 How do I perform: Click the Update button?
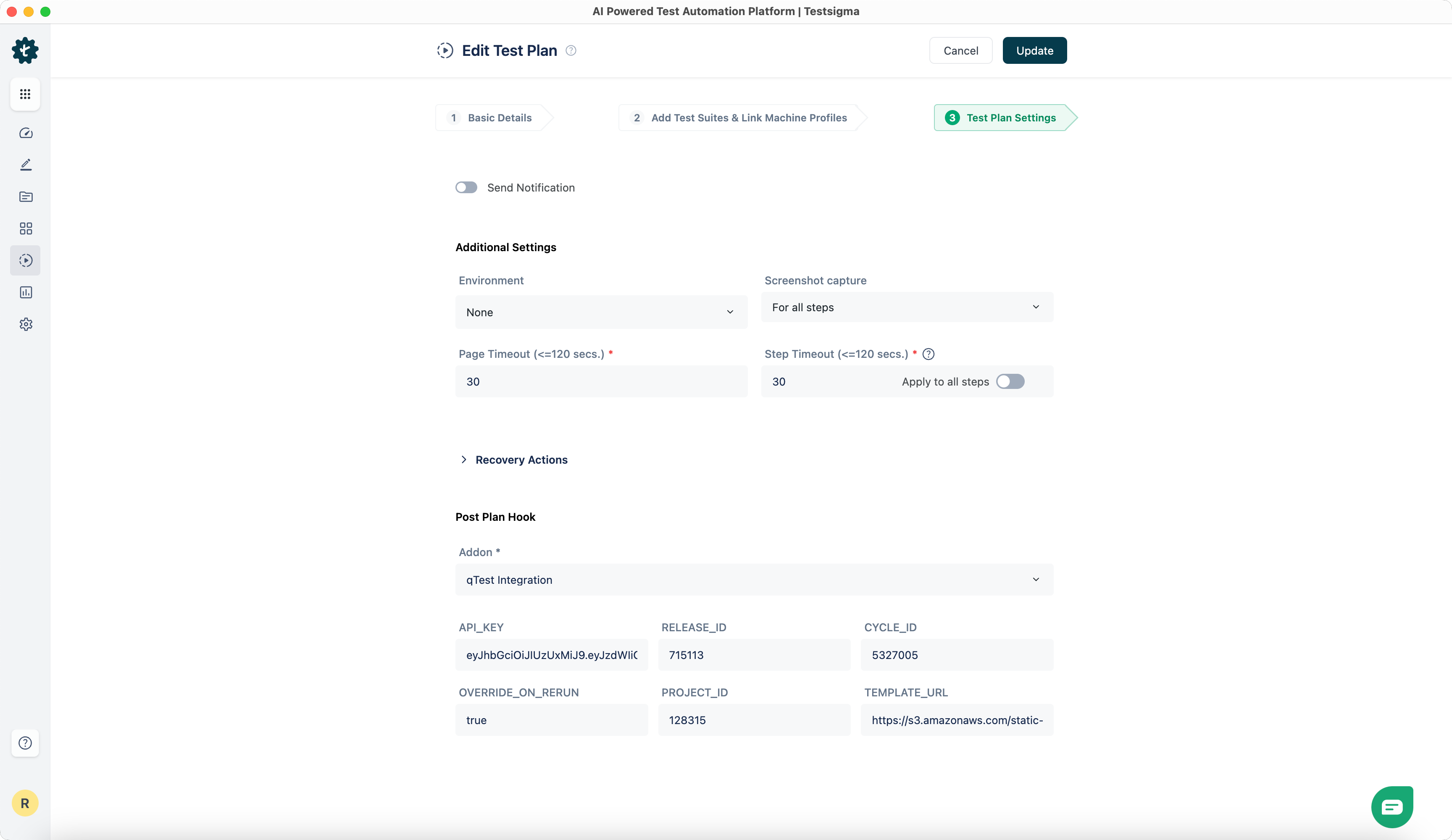pyautogui.click(x=1034, y=51)
